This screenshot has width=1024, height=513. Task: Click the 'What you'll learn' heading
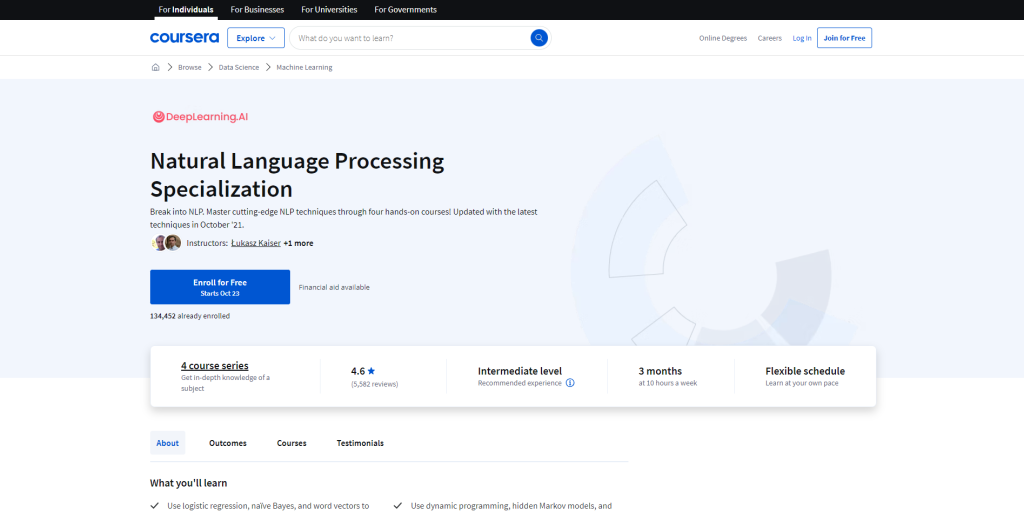click(189, 483)
